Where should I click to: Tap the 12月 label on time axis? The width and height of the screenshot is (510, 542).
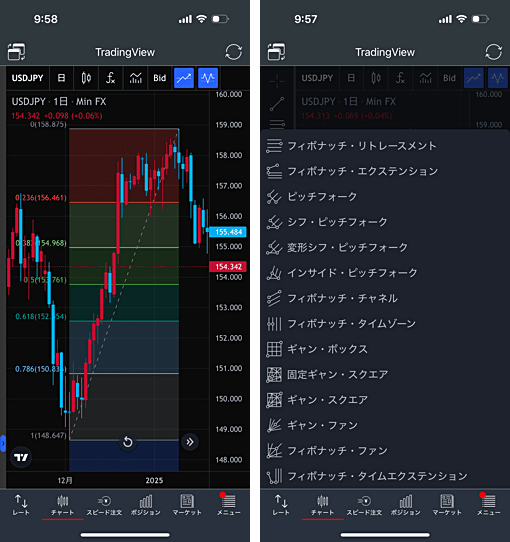tap(65, 480)
